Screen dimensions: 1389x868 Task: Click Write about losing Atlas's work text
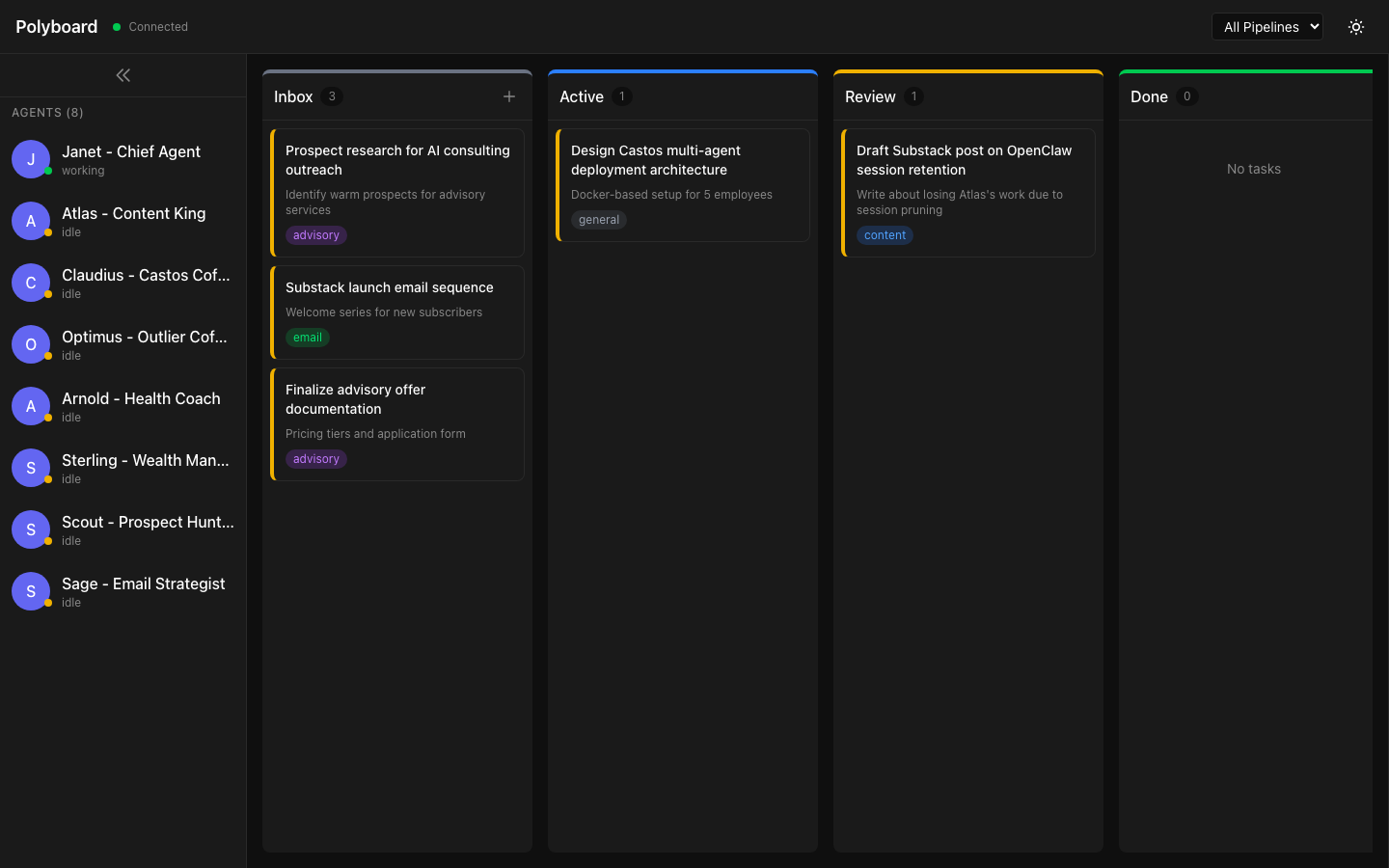point(960,203)
